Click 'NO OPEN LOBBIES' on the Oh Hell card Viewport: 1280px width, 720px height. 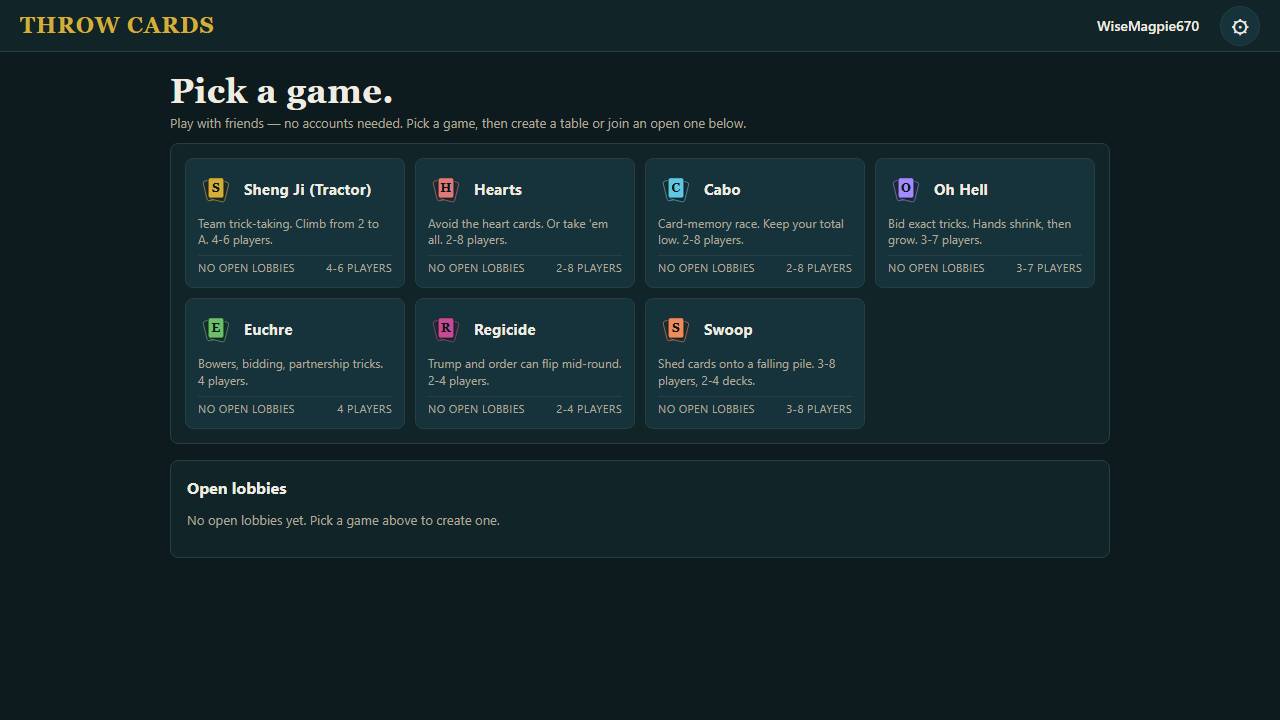(936, 268)
